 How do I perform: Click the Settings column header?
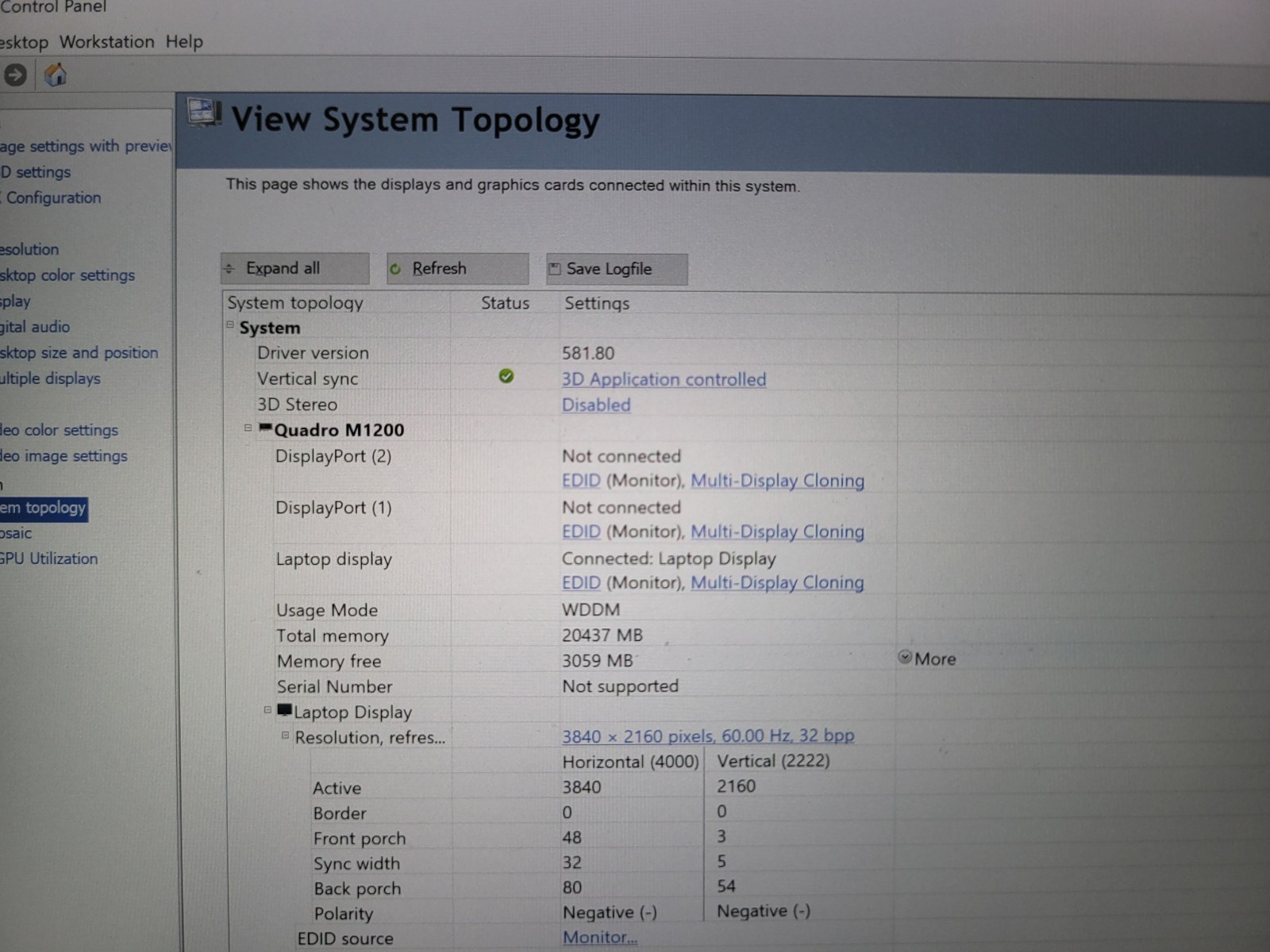[x=597, y=303]
